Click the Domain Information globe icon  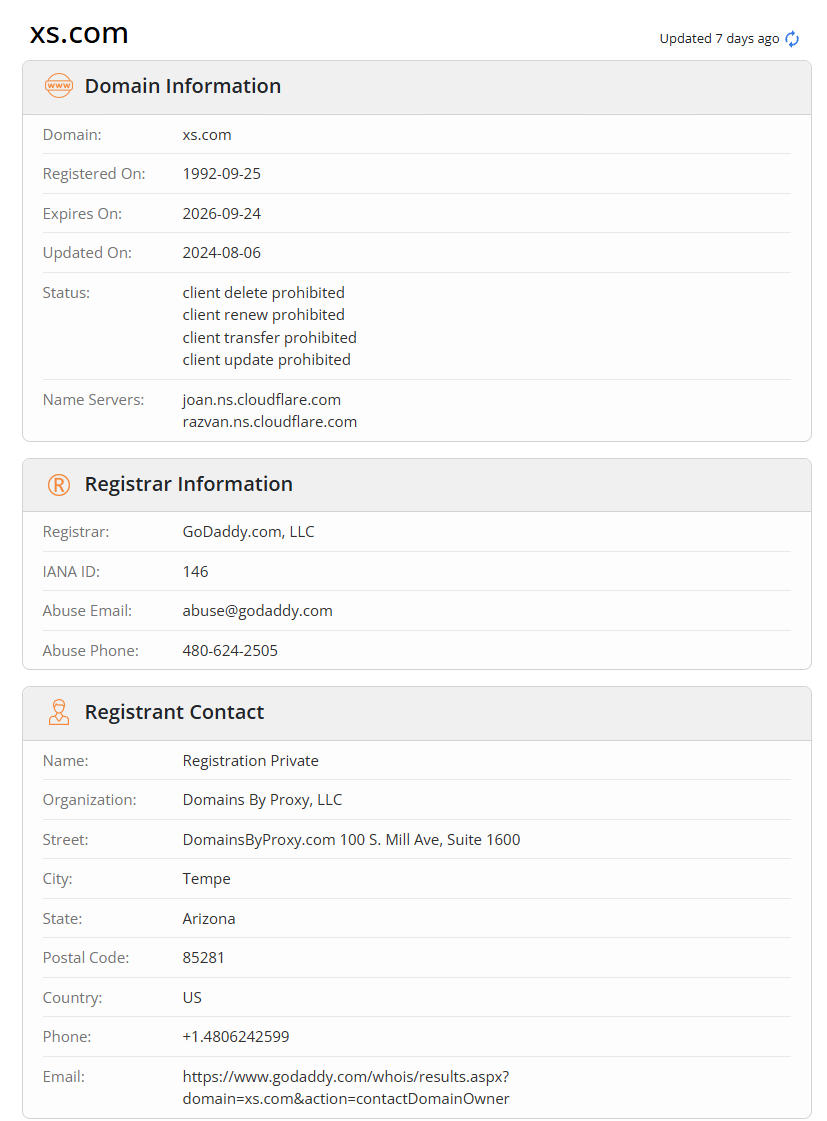(x=59, y=86)
